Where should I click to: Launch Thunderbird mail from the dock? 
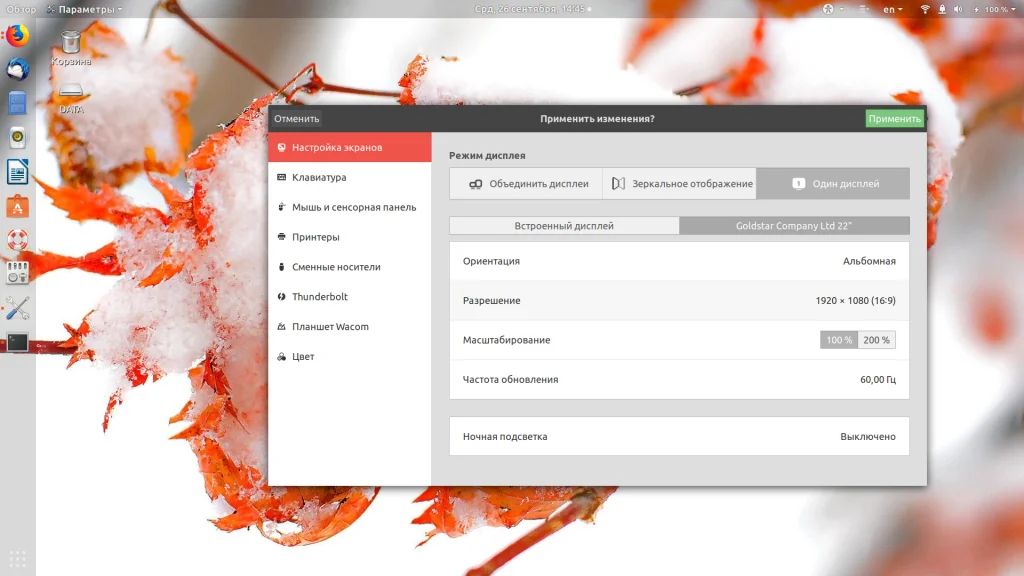[18, 69]
